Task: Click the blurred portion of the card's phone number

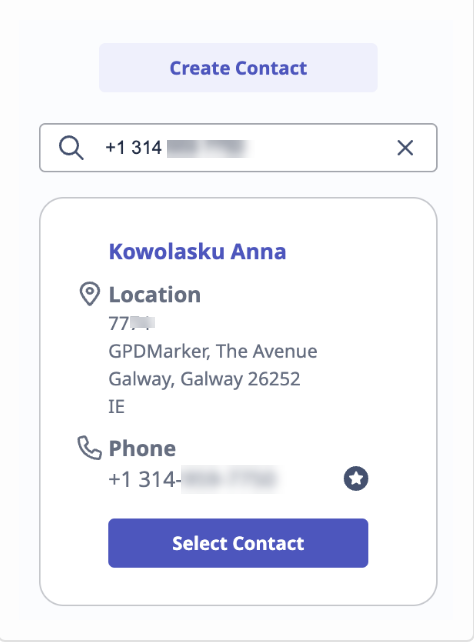Action: click(231, 479)
